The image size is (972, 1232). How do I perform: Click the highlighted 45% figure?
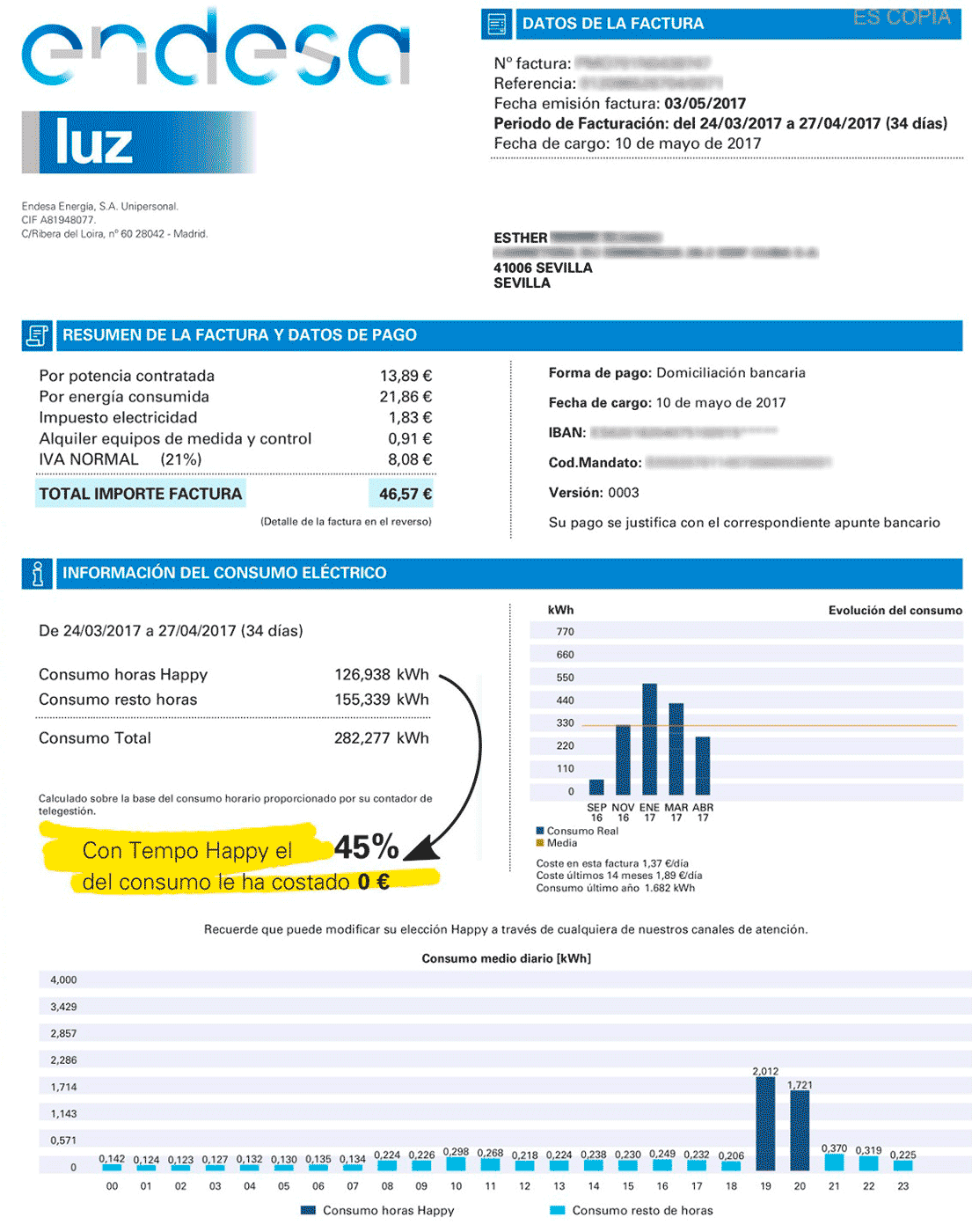point(366,847)
